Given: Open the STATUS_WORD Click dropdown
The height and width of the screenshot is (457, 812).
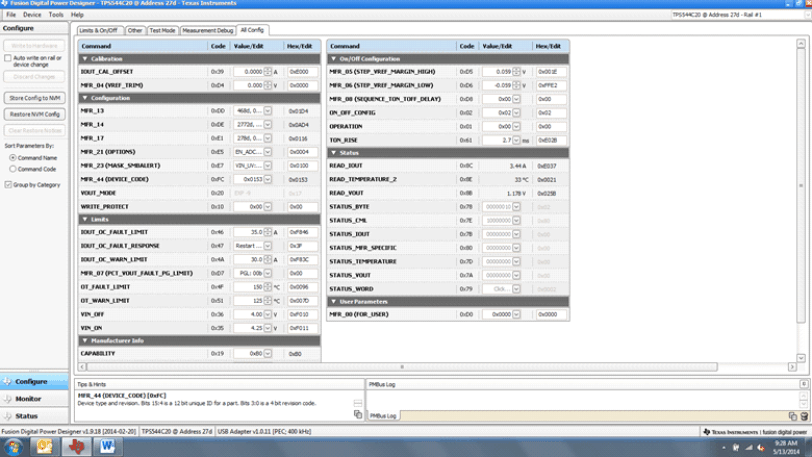Looking at the screenshot, I should (x=516, y=289).
